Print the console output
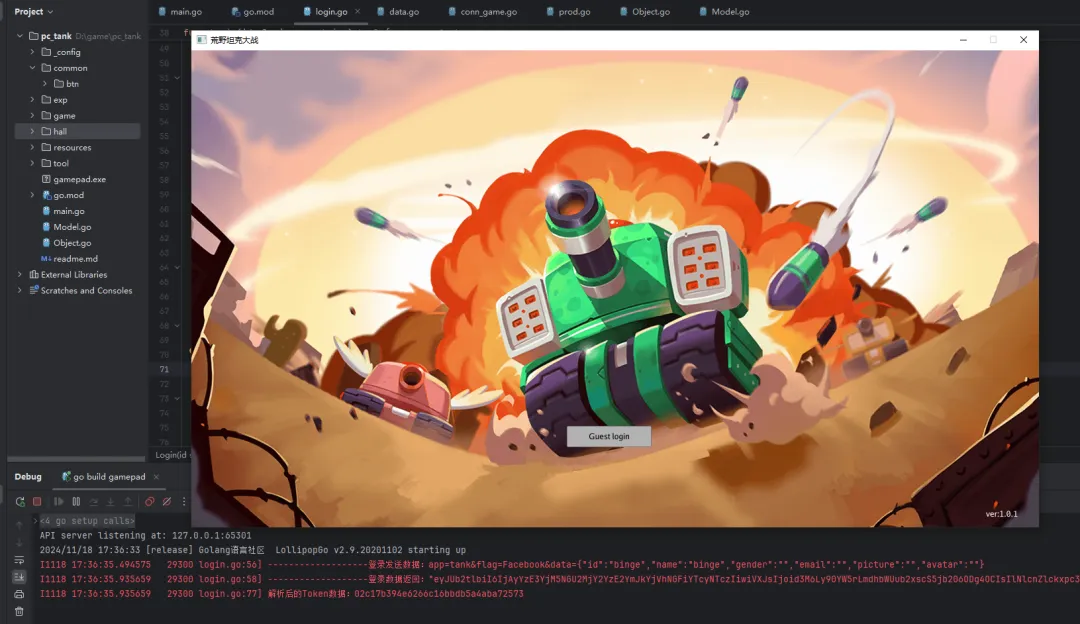 point(19,594)
